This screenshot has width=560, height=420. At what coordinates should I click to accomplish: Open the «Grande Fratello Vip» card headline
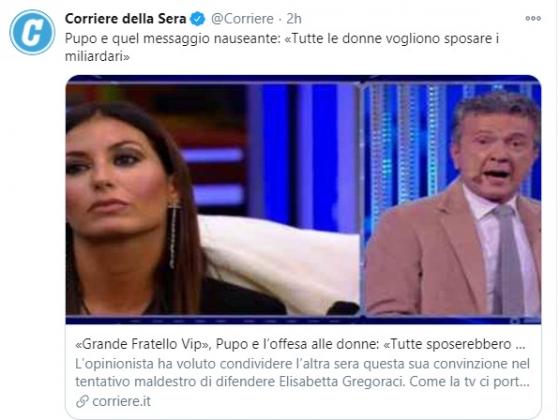point(300,344)
